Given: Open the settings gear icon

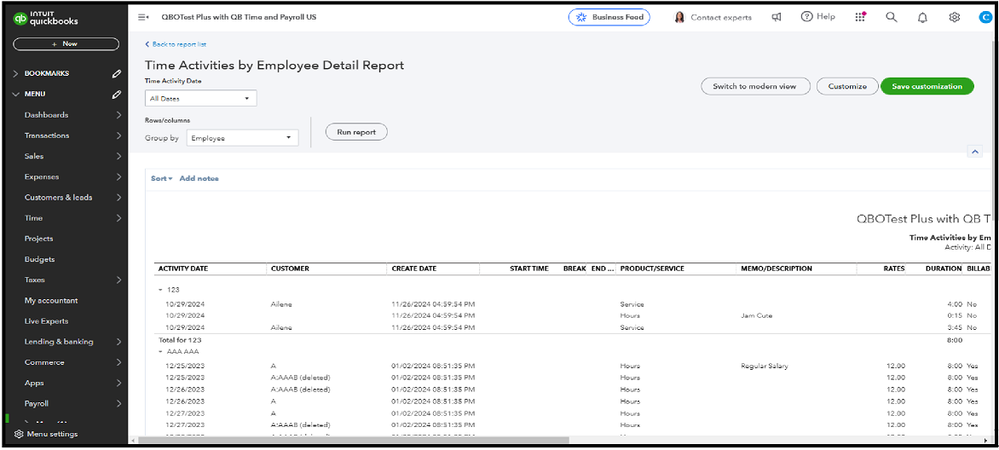Looking at the screenshot, I should point(954,17).
